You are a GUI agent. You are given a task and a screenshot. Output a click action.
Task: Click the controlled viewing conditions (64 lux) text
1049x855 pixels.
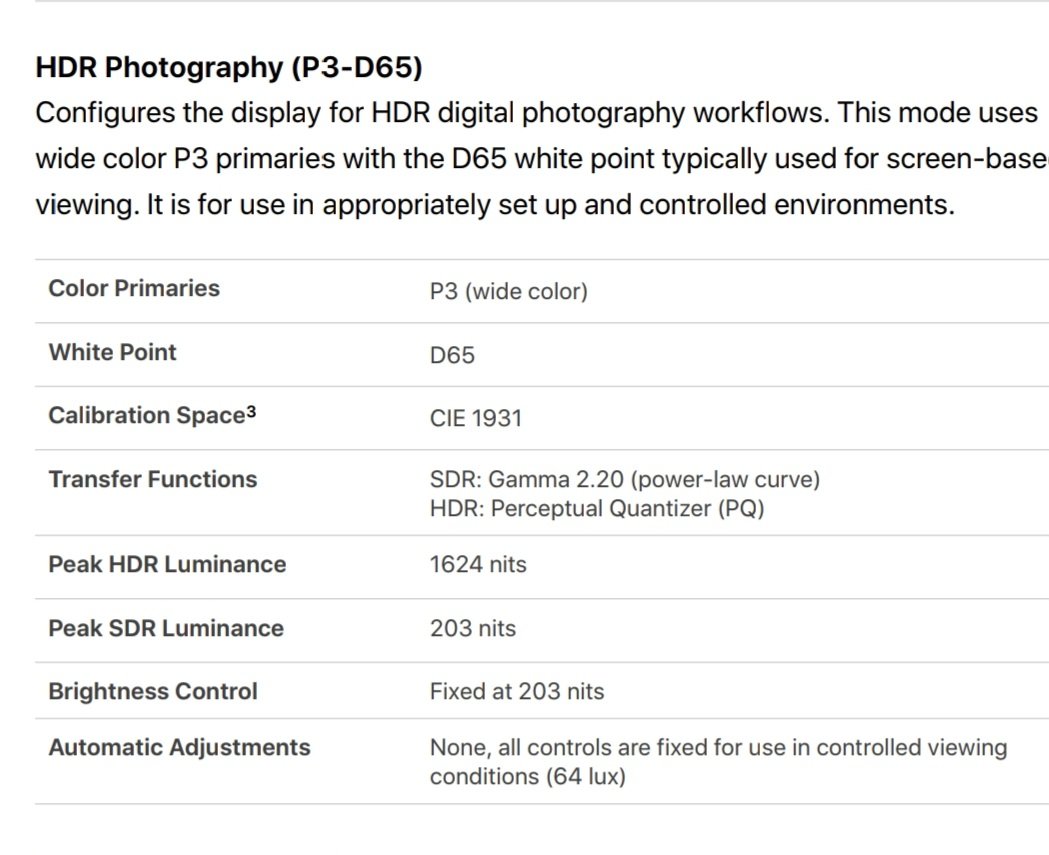[719, 762]
